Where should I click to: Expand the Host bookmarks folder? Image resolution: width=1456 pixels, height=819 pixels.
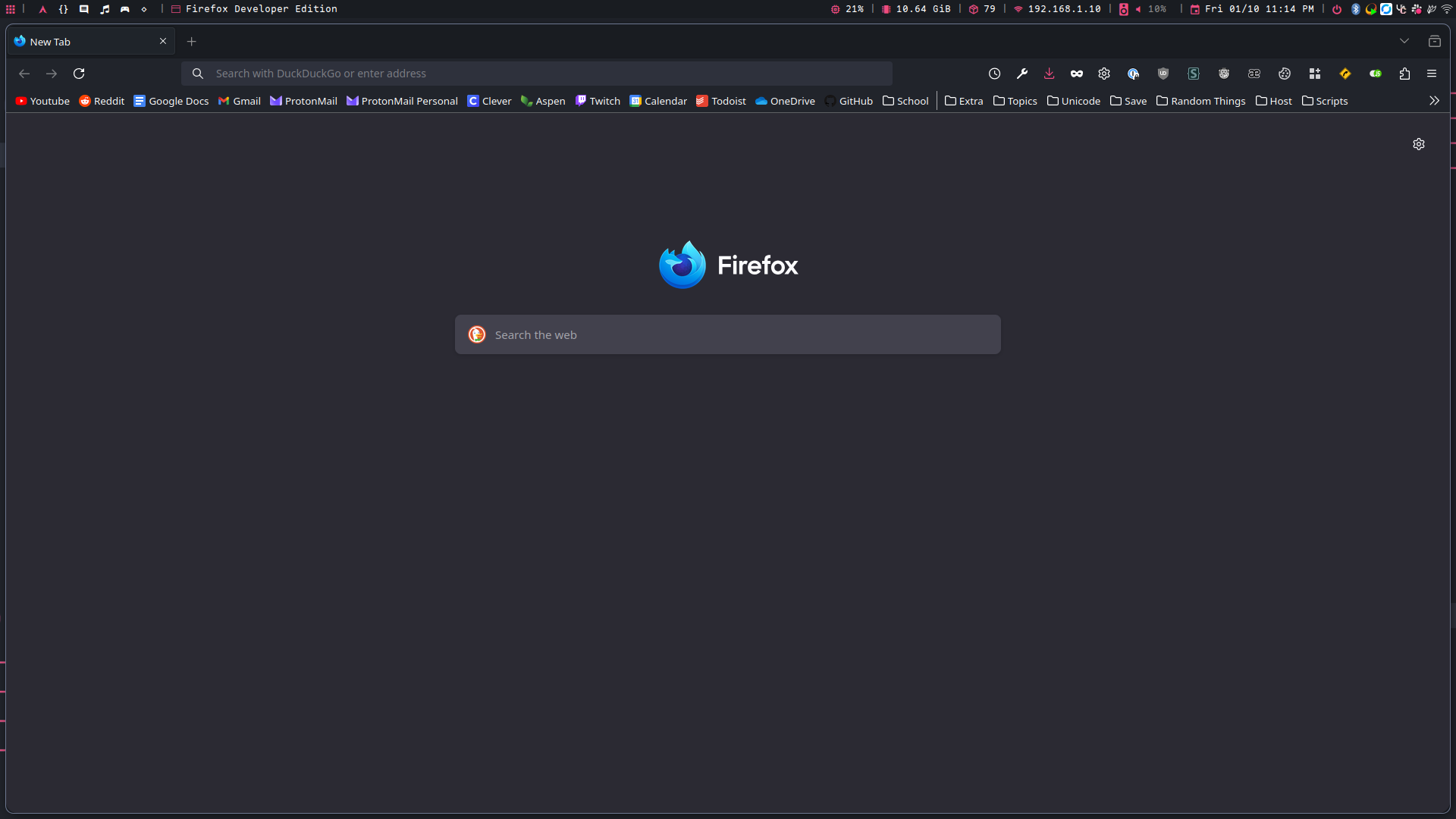1274,101
